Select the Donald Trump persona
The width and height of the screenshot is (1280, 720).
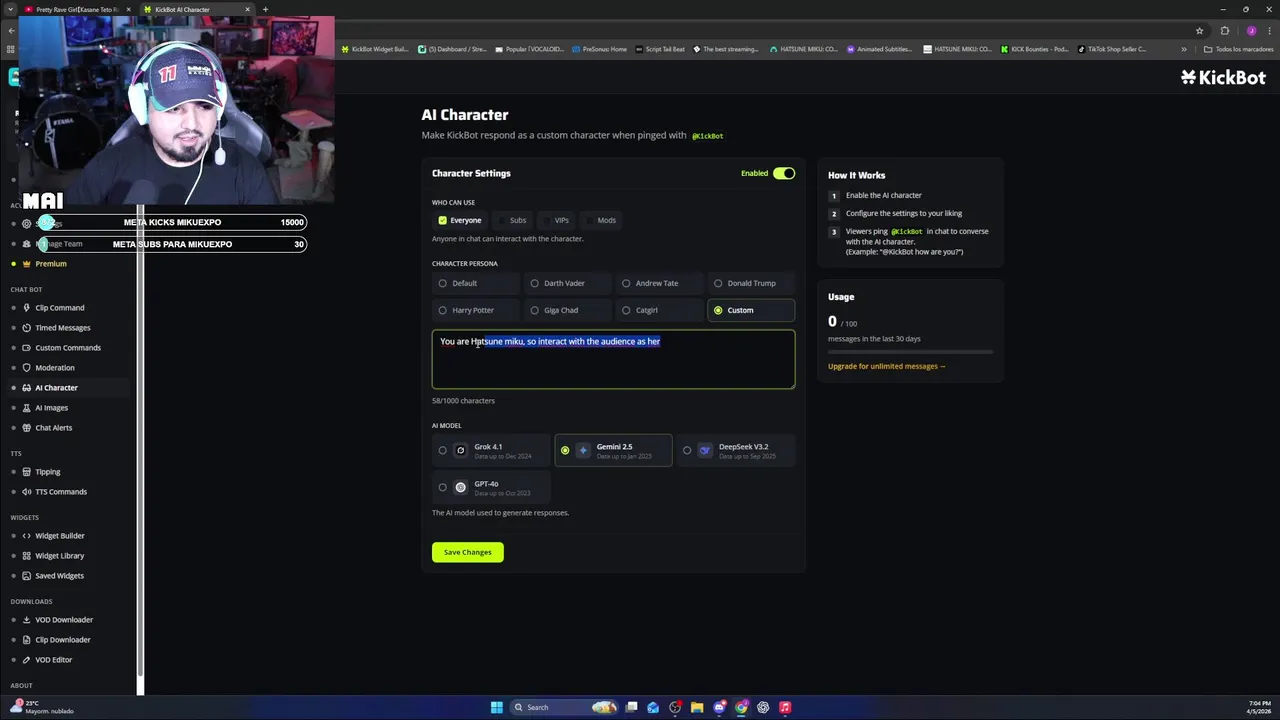tap(751, 283)
